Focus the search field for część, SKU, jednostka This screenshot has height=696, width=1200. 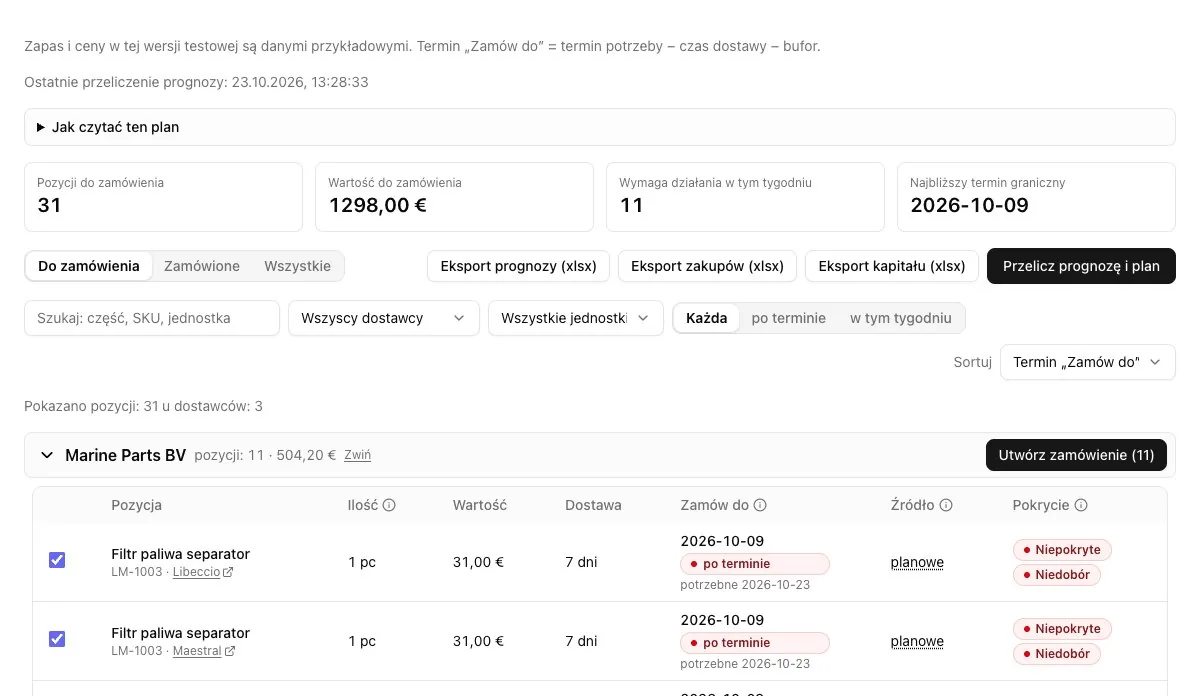pyautogui.click(x=152, y=318)
